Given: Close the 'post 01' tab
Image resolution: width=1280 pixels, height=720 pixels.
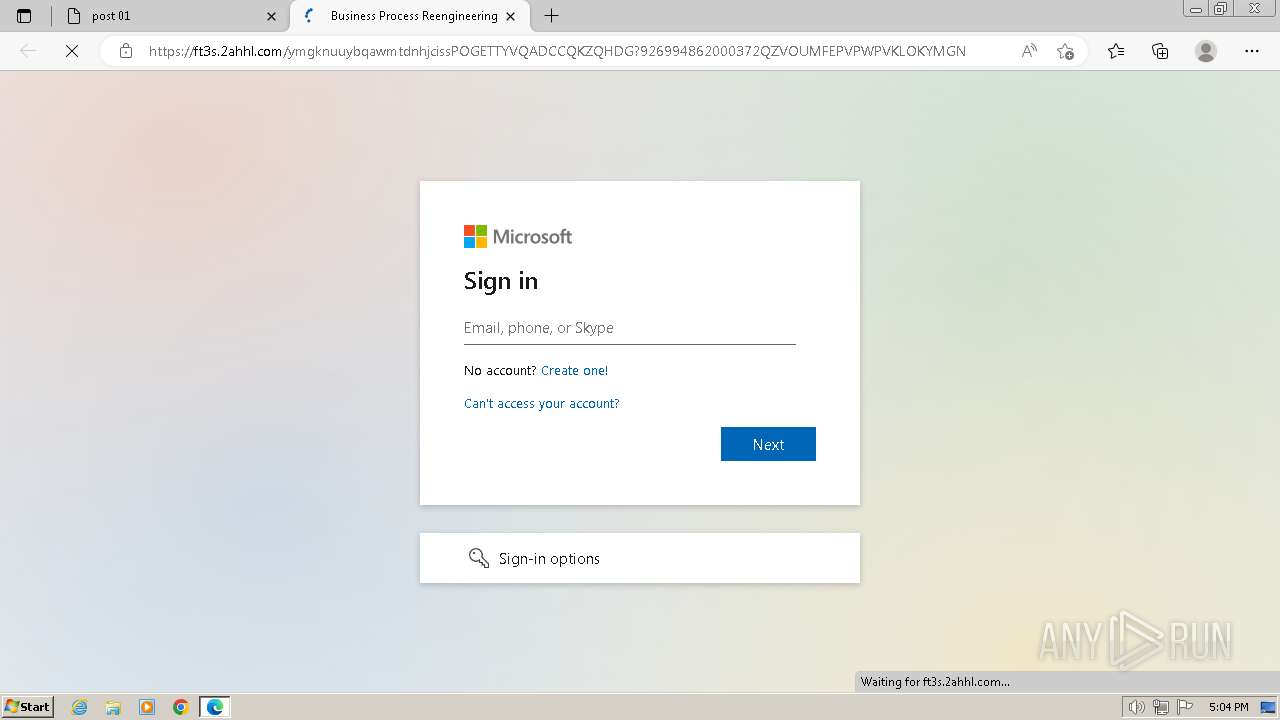Looking at the screenshot, I should pyautogui.click(x=271, y=16).
